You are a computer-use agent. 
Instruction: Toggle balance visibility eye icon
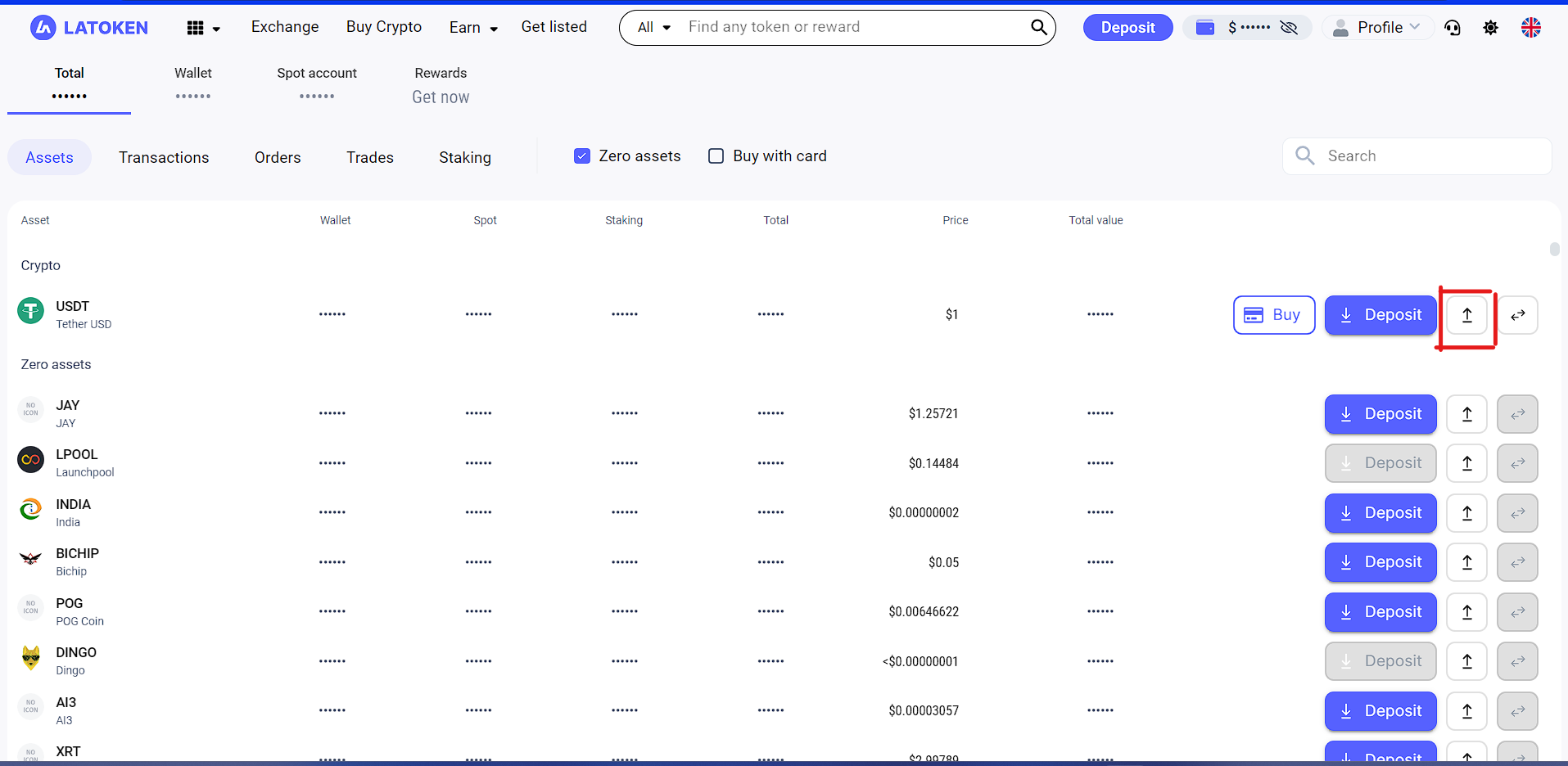(x=1289, y=28)
